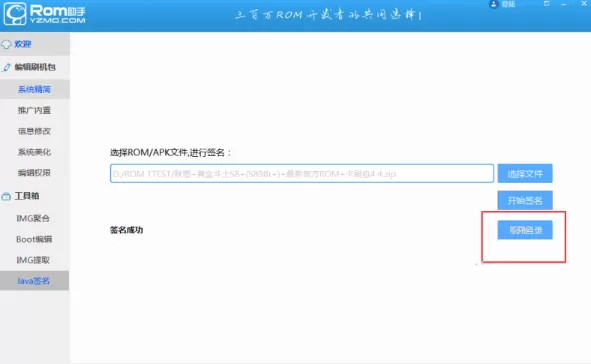The image size is (591, 364).
Task: Click the cloud icon beside 欢迎
Action: pyautogui.click(x=6, y=44)
